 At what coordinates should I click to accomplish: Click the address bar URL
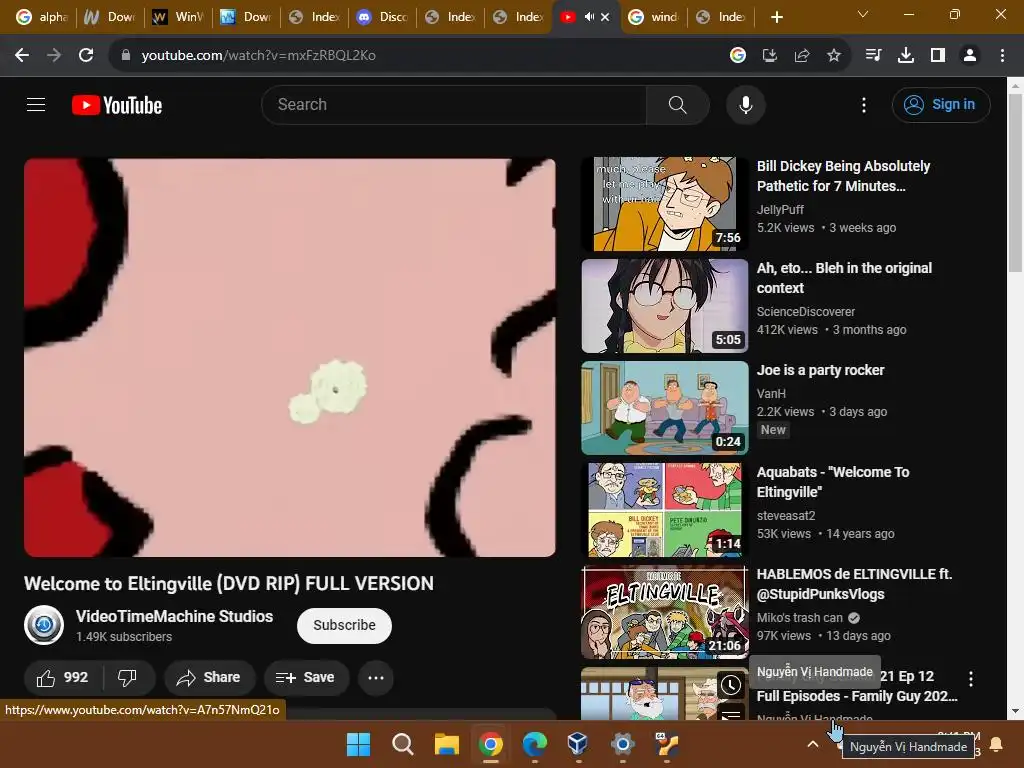click(259, 56)
